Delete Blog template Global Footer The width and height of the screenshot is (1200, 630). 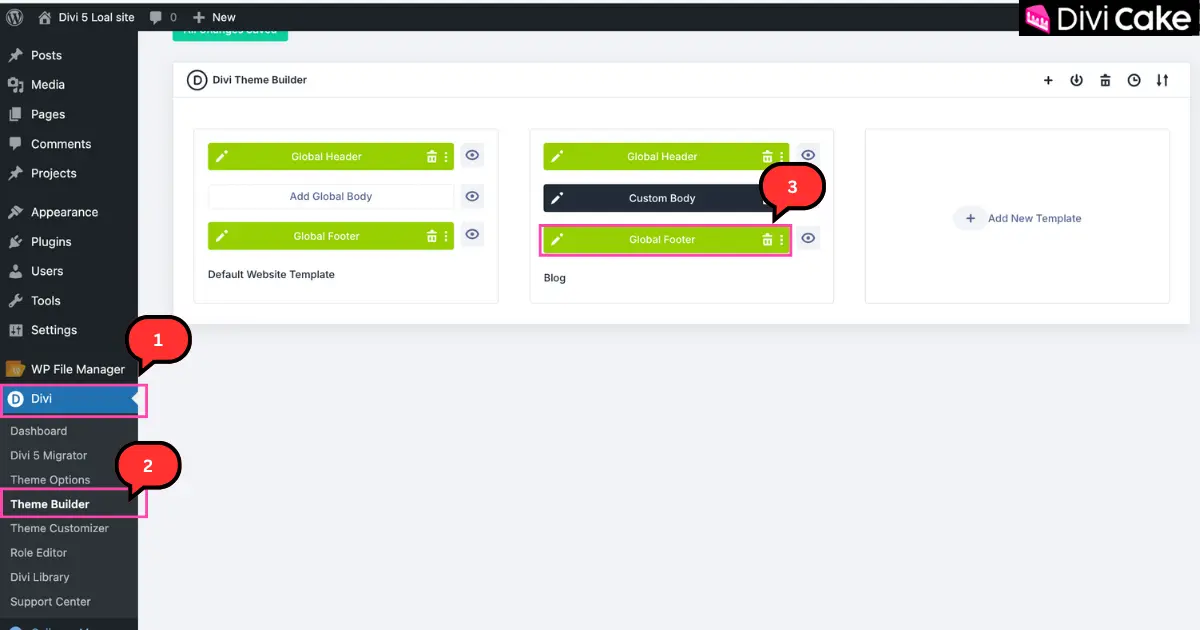pos(768,240)
